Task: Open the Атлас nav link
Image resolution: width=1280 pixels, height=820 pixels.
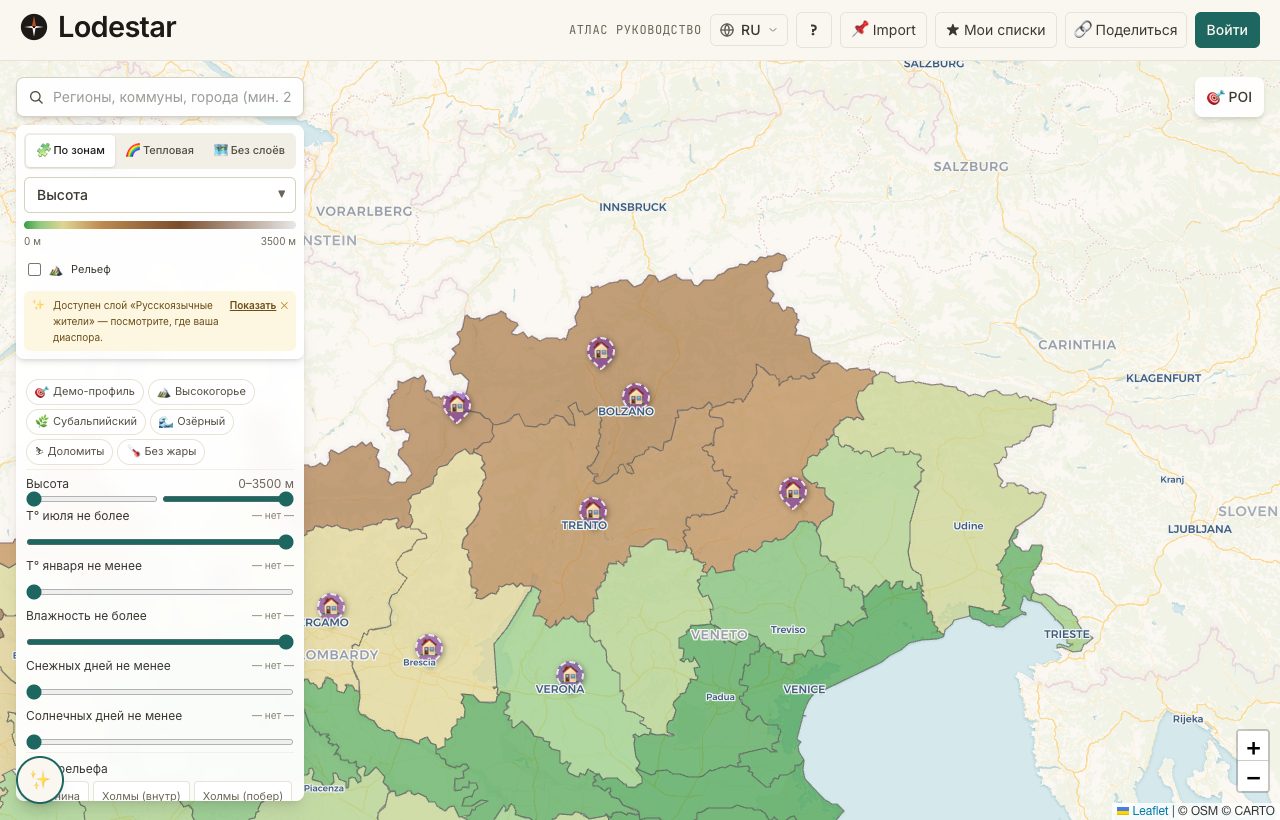Action: pos(588,30)
